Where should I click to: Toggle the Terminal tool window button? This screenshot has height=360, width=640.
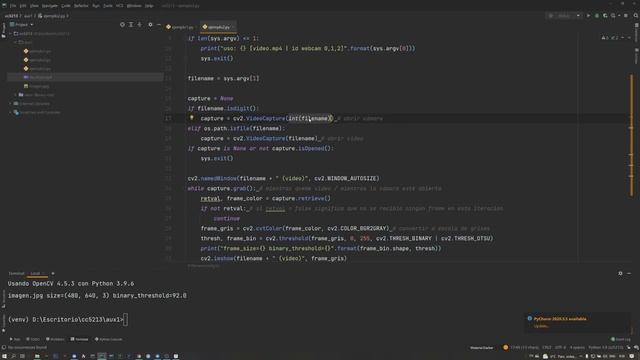pyautogui.click(x=79, y=339)
